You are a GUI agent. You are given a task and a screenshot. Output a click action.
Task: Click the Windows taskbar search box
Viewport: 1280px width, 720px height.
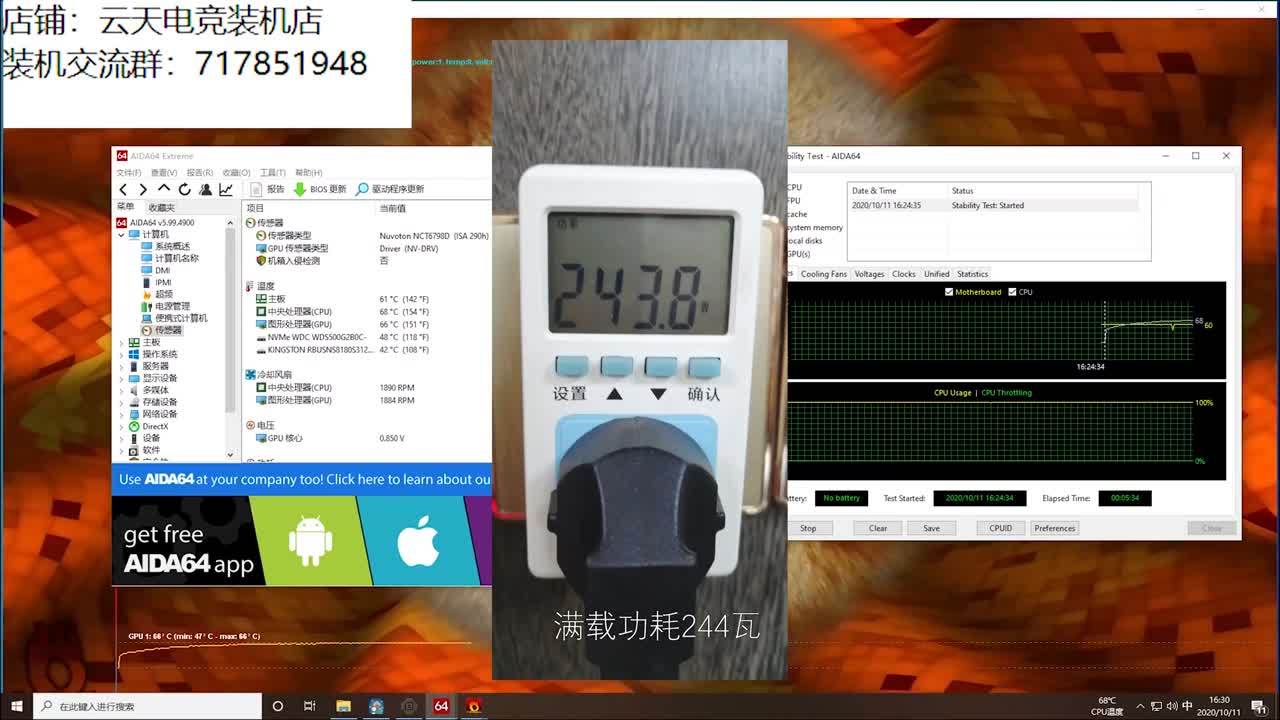click(x=150, y=706)
